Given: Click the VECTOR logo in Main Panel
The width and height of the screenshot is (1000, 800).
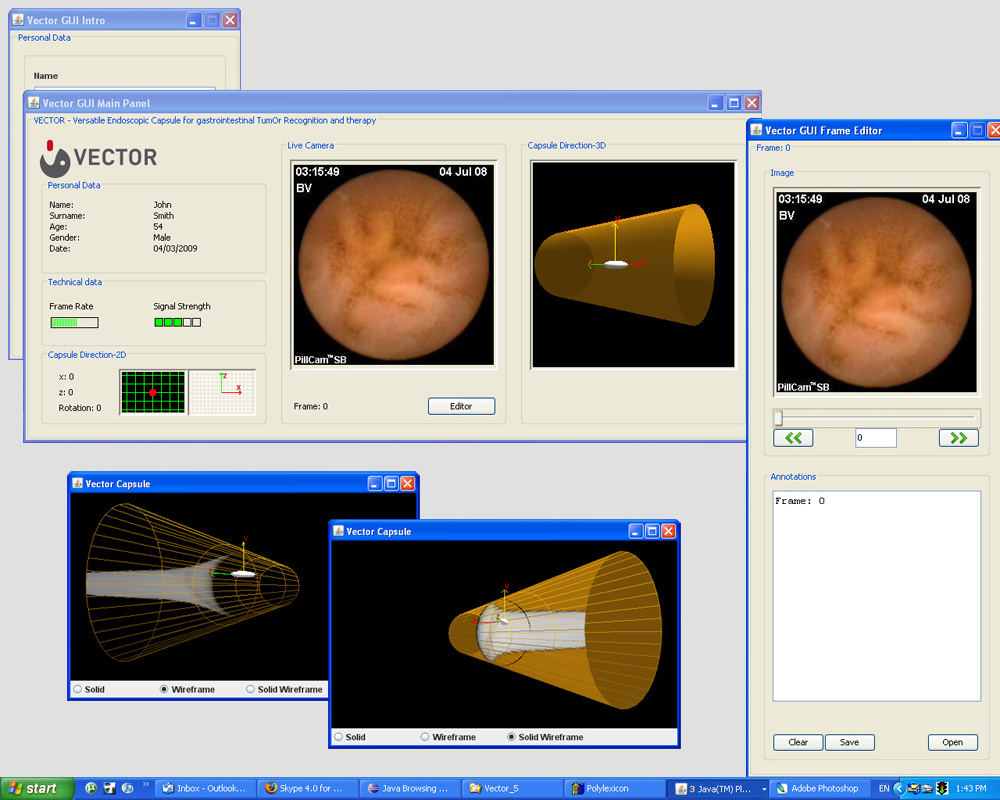Looking at the screenshot, I should (98, 157).
